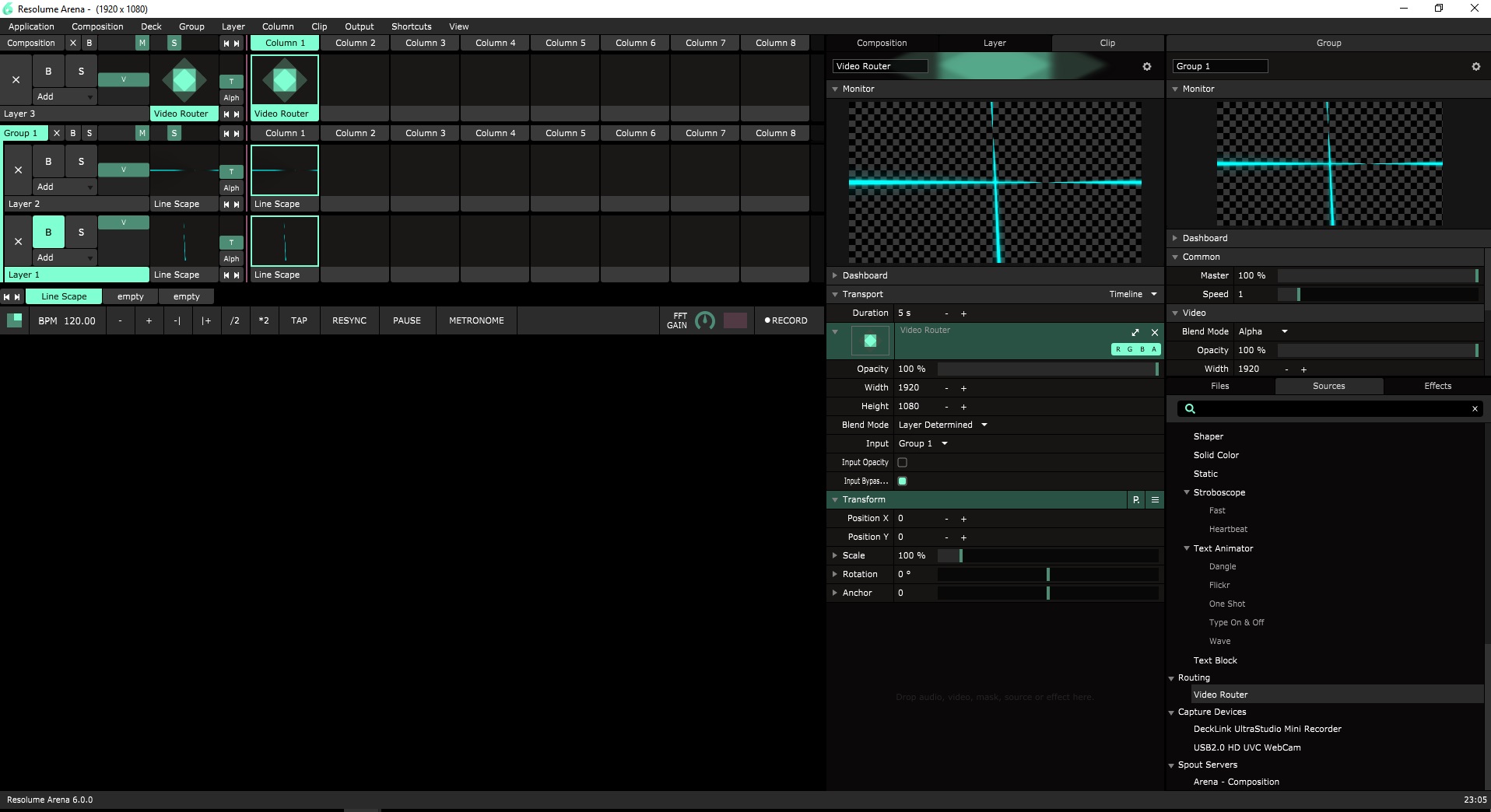The width and height of the screenshot is (1491, 812).
Task: Click the Rotation slider
Action: pos(1047,575)
